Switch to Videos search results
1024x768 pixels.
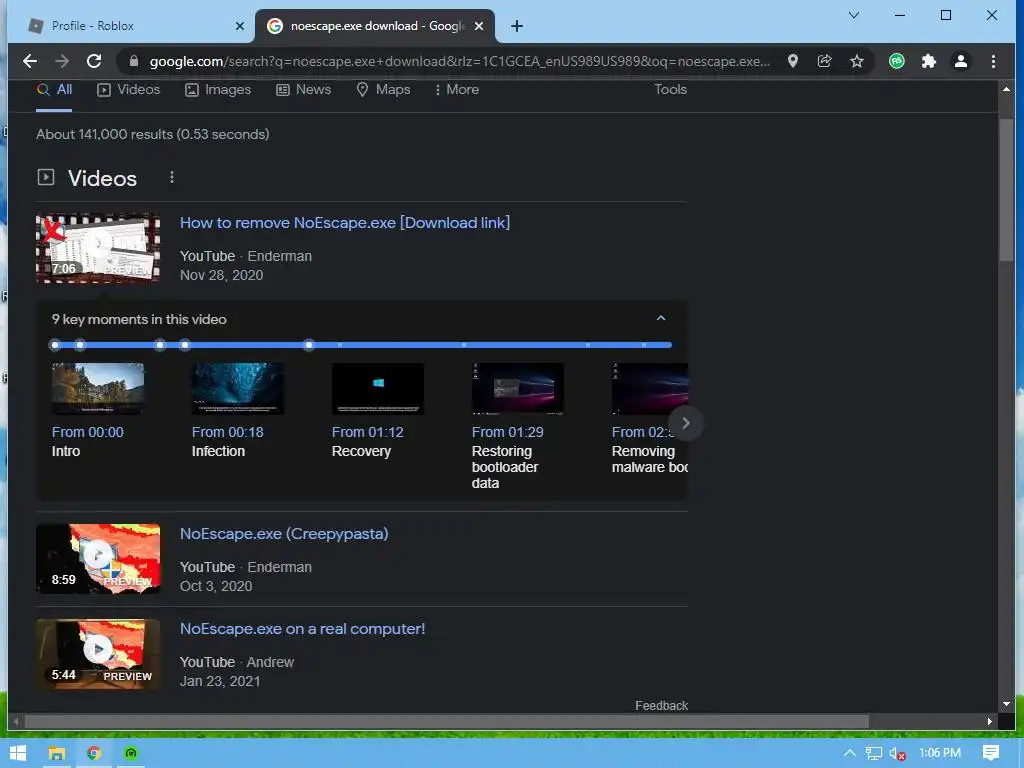(129, 89)
